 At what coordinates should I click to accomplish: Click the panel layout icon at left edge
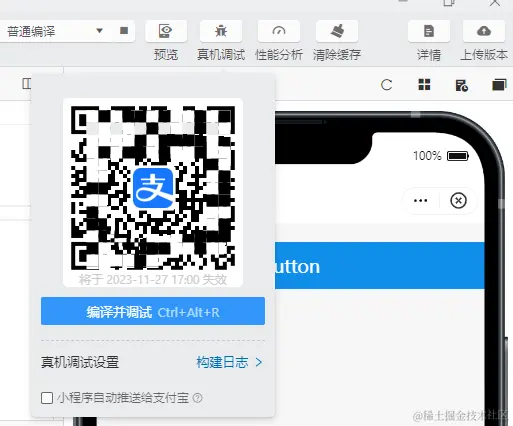[27, 84]
